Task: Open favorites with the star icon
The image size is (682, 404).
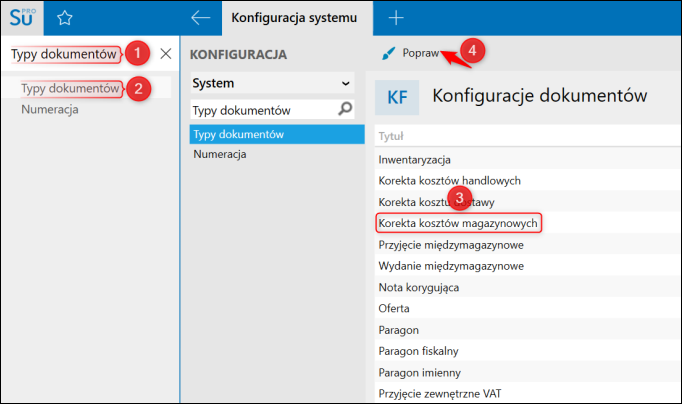Action: point(65,17)
